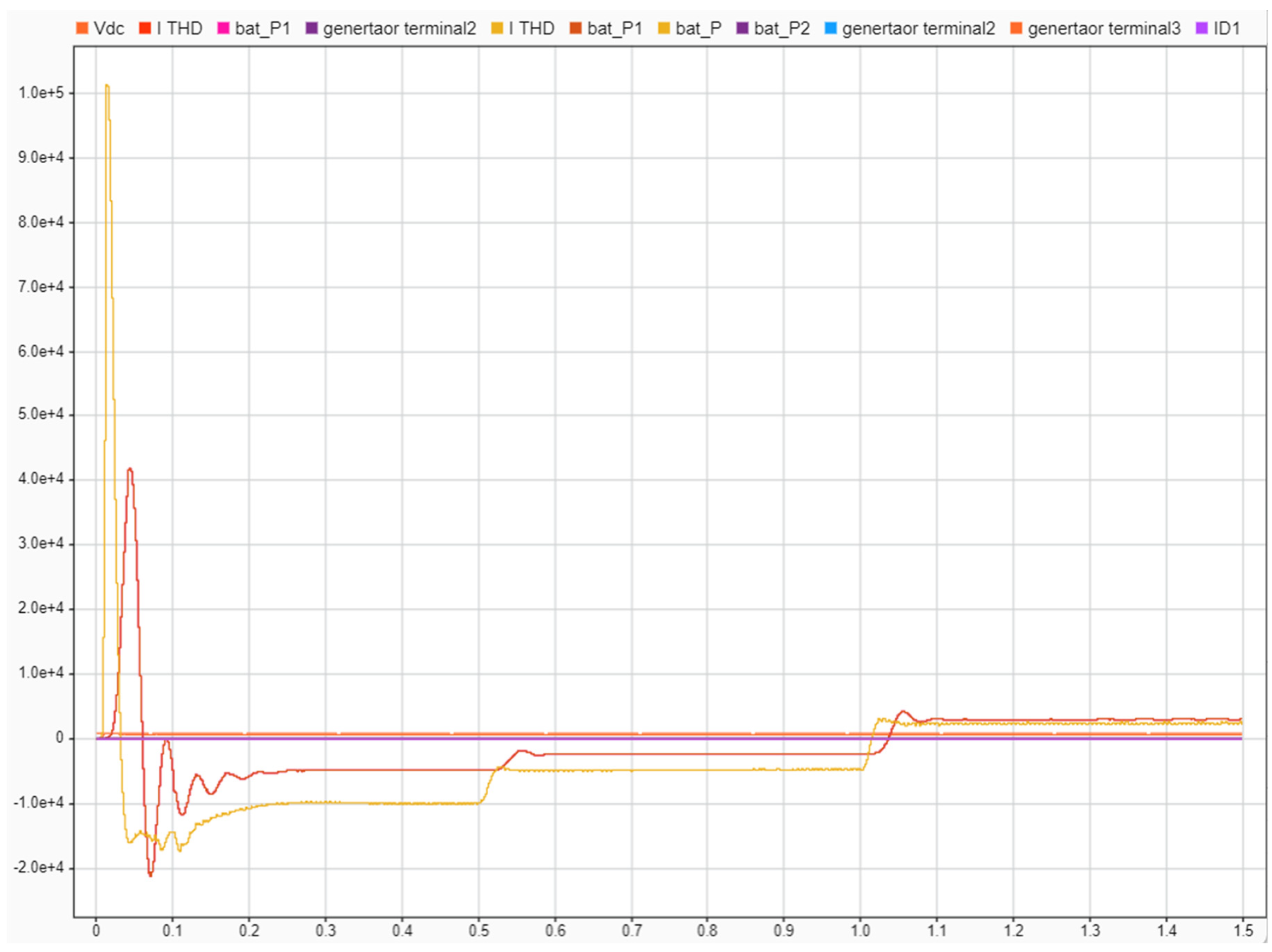1272x952 pixels.
Task: Select the ID1 legend text
Action: 1227,28
